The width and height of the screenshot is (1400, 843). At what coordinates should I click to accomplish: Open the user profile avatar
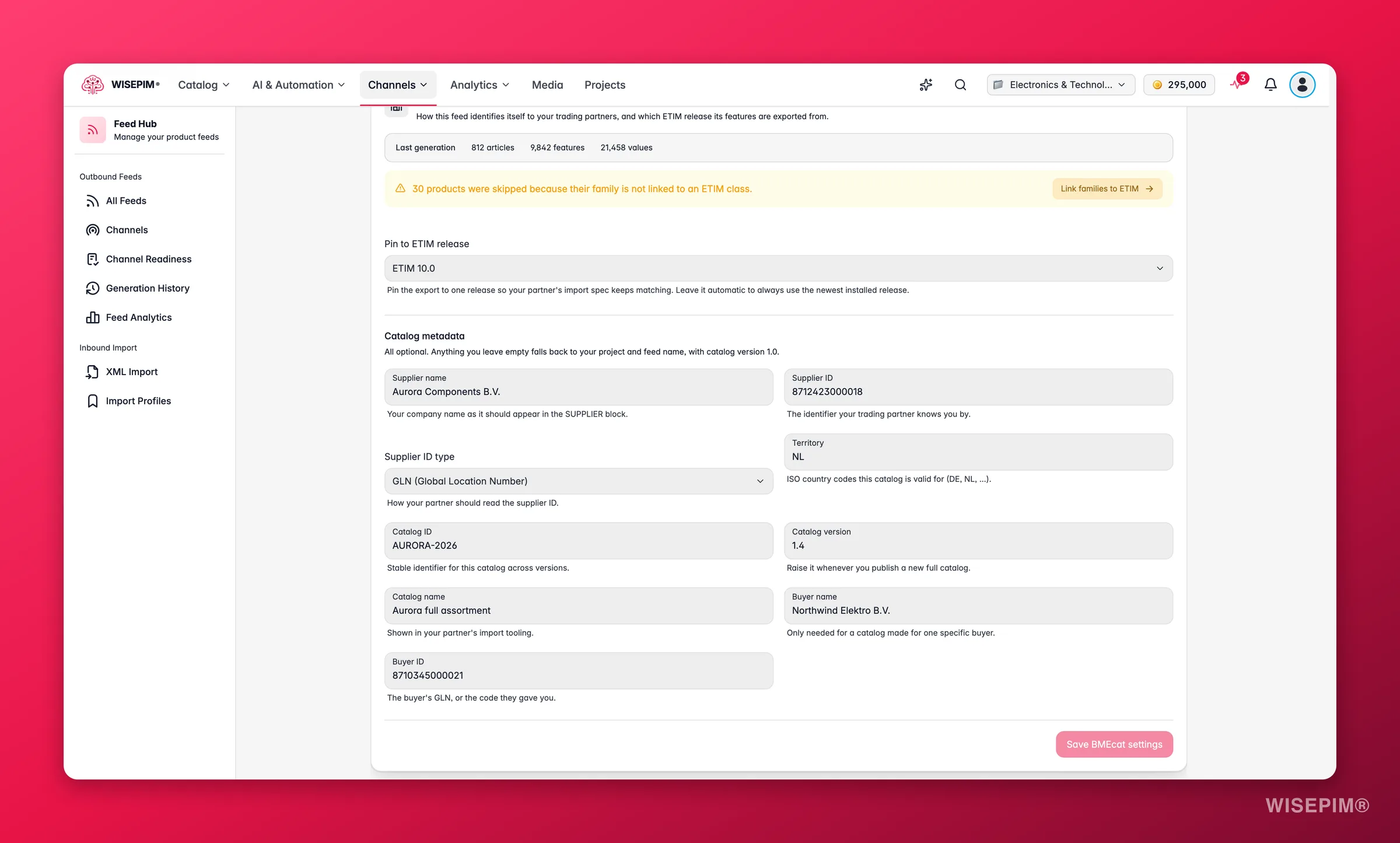1302,85
